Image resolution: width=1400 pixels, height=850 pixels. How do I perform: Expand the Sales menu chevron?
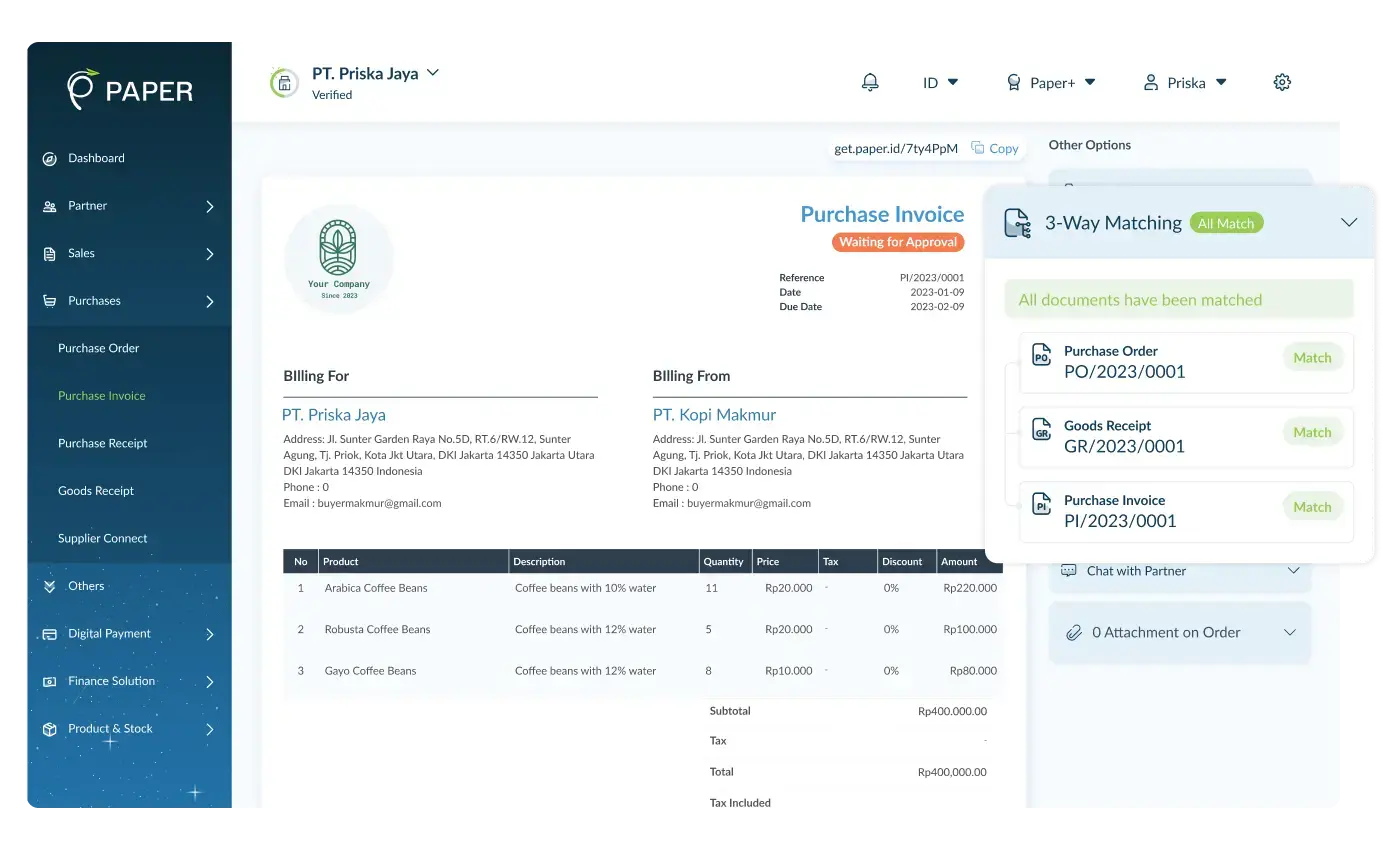[x=210, y=254]
